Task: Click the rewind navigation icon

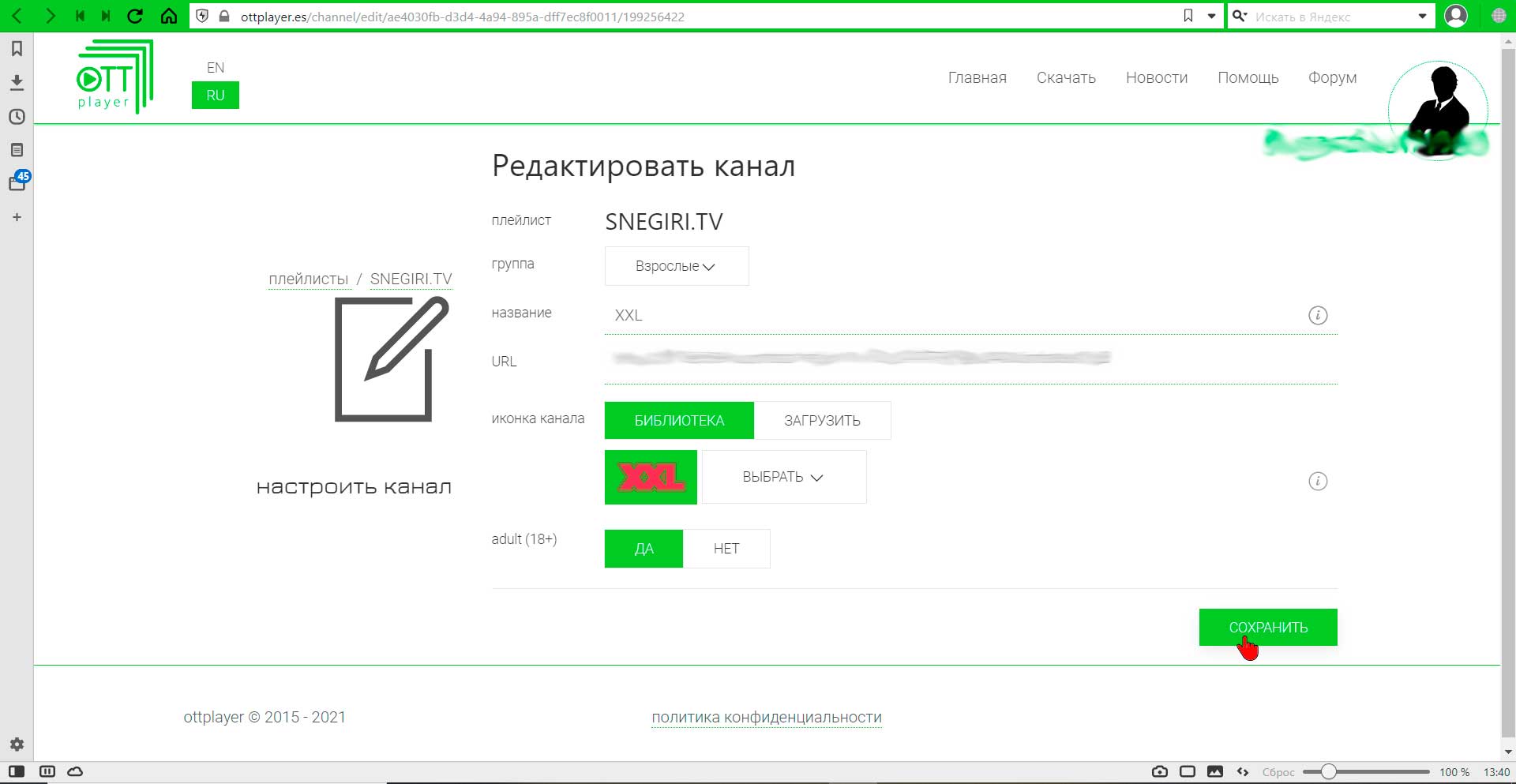Action: 80,16
